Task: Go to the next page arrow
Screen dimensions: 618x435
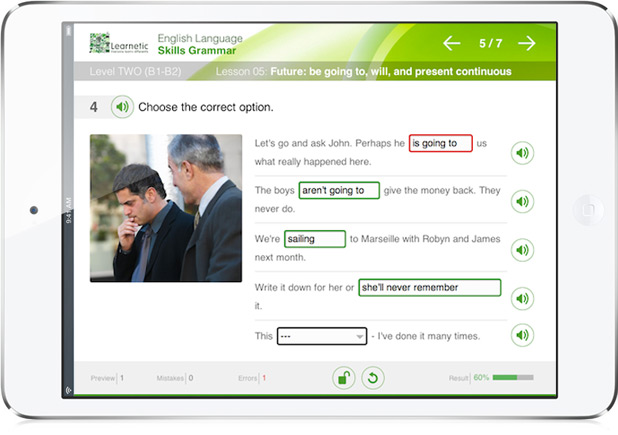Action: point(527,43)
